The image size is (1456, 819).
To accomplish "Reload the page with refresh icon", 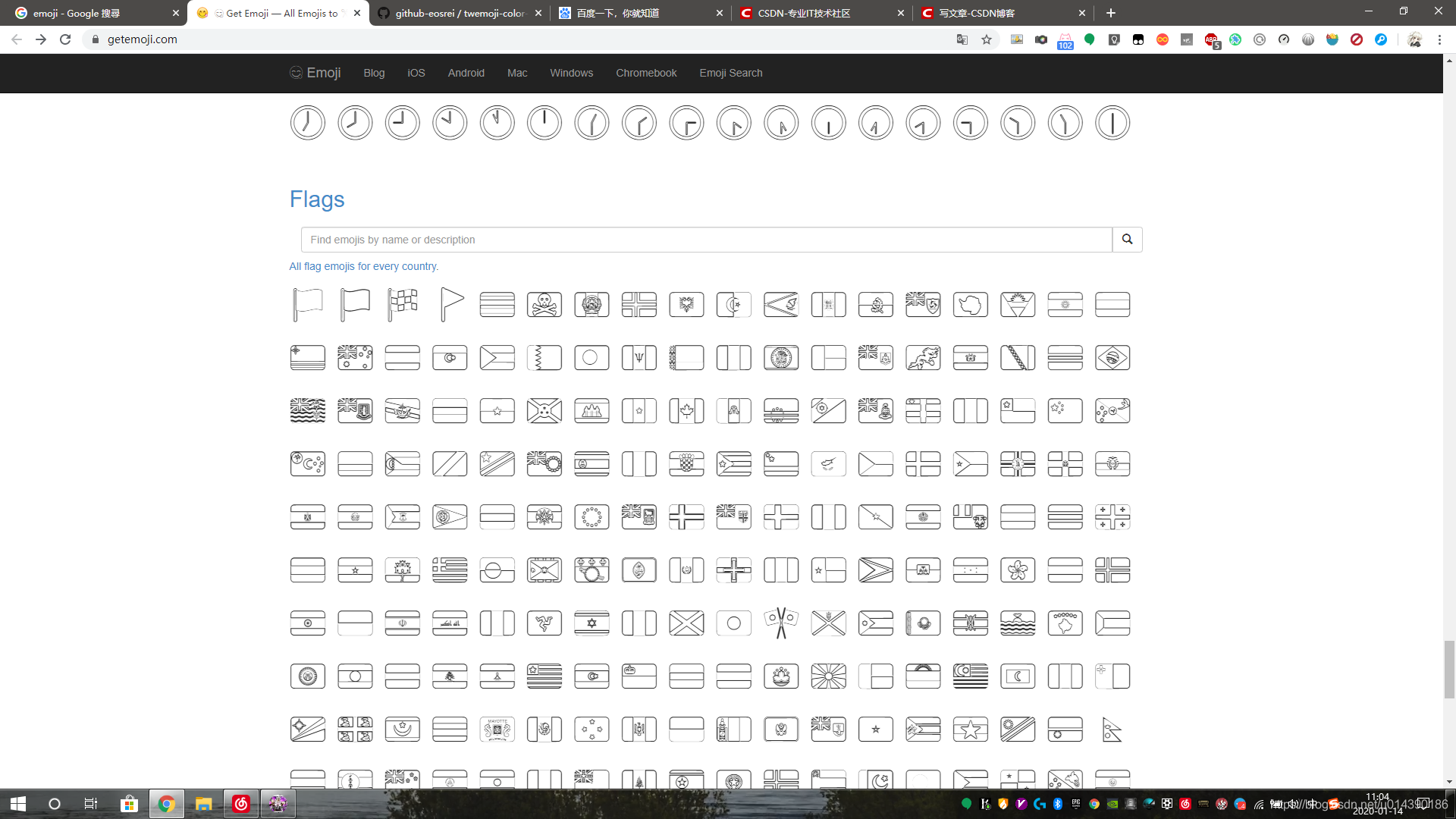I will coord(65,39).
